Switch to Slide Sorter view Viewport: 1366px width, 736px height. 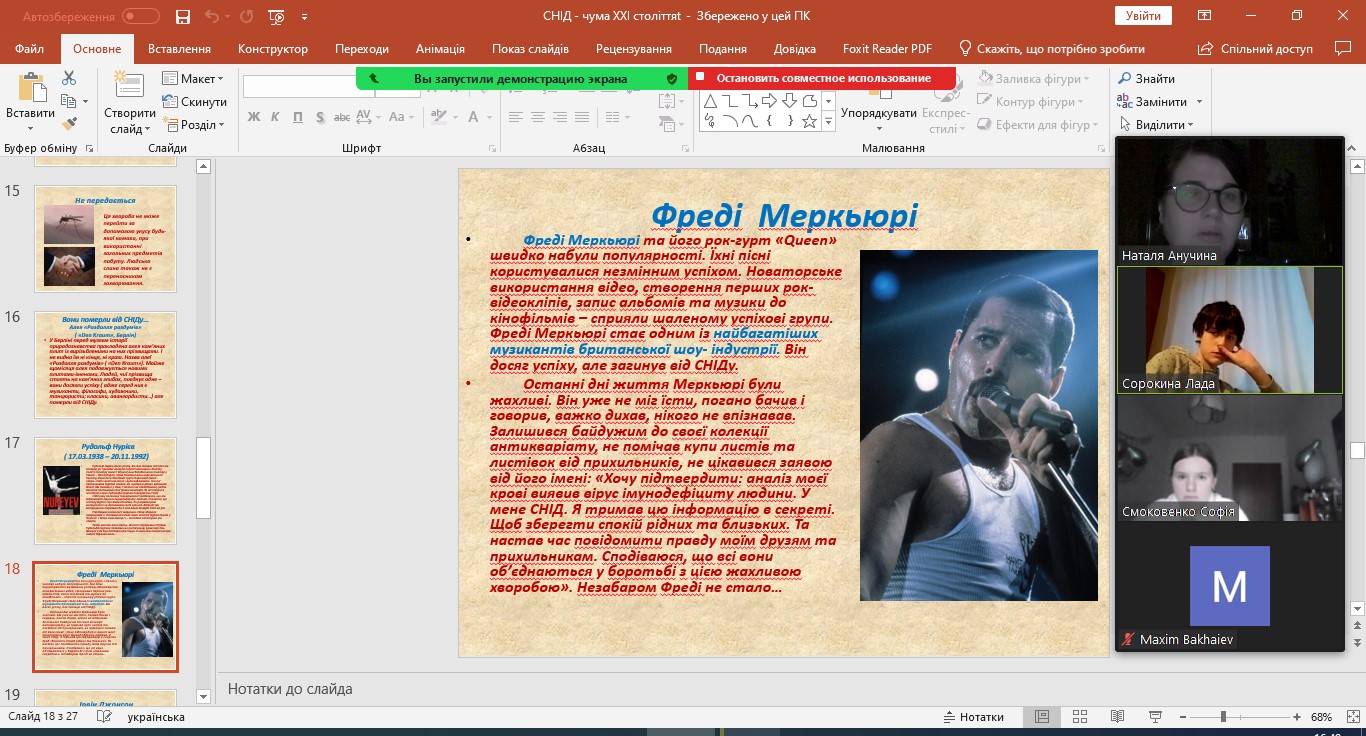coord(1079,717)
